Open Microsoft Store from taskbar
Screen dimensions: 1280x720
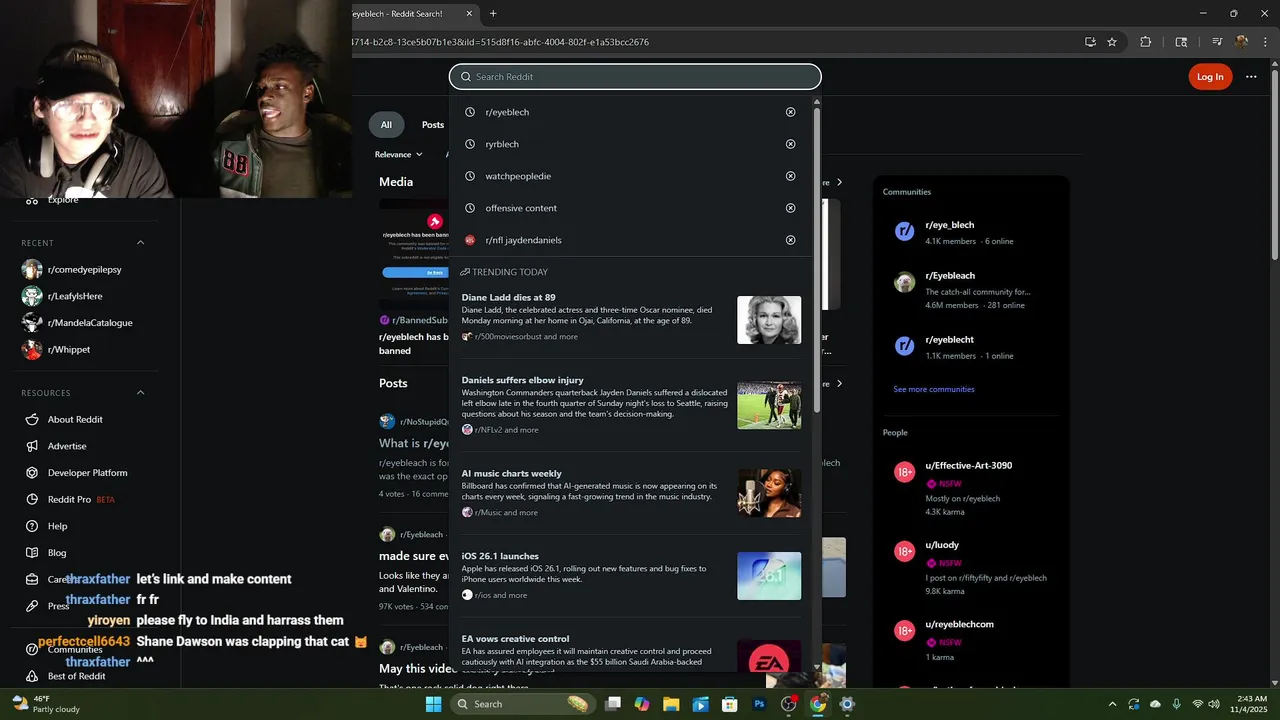(x=730, y=704)
